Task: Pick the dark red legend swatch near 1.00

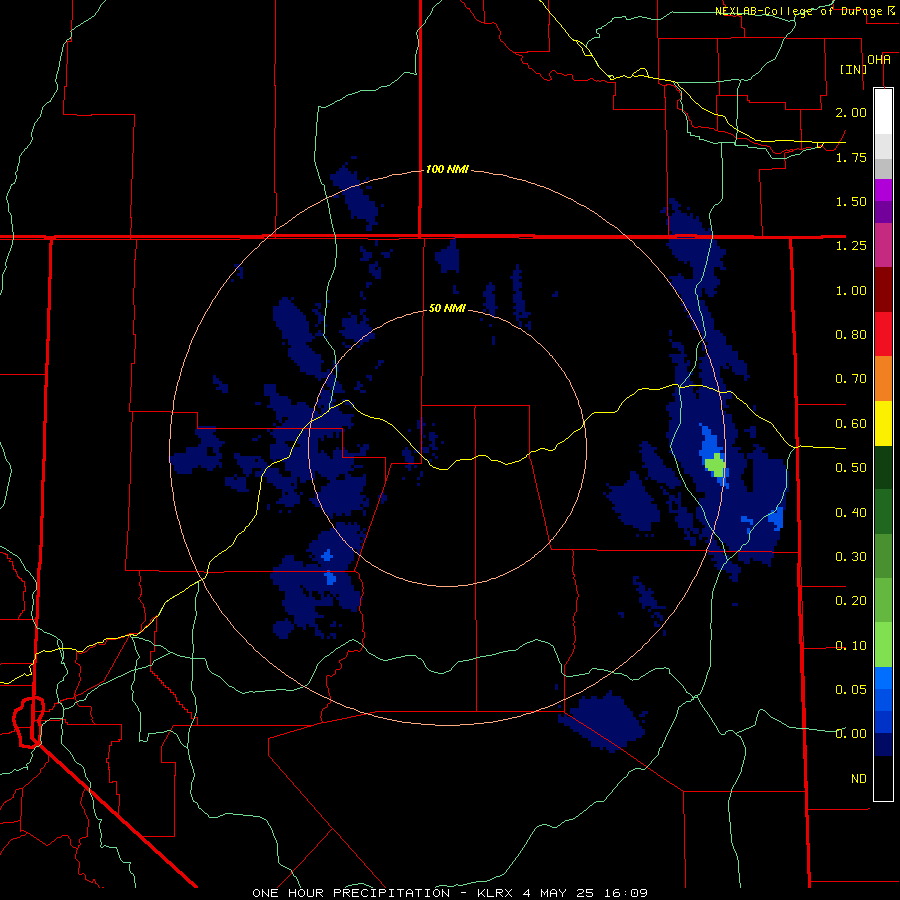Action: point(883,289)
